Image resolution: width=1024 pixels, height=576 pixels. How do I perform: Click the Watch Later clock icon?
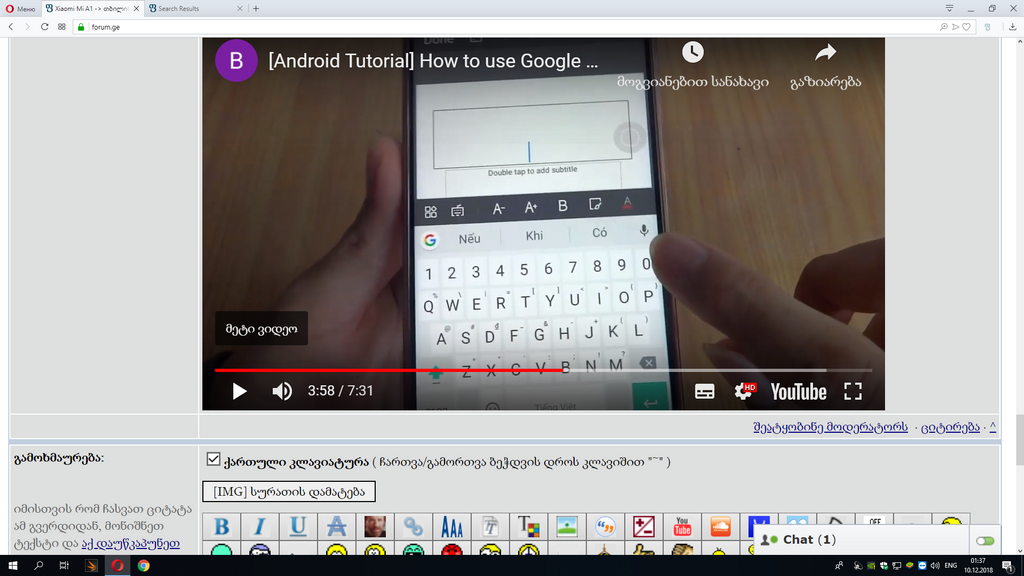(693, 52)
